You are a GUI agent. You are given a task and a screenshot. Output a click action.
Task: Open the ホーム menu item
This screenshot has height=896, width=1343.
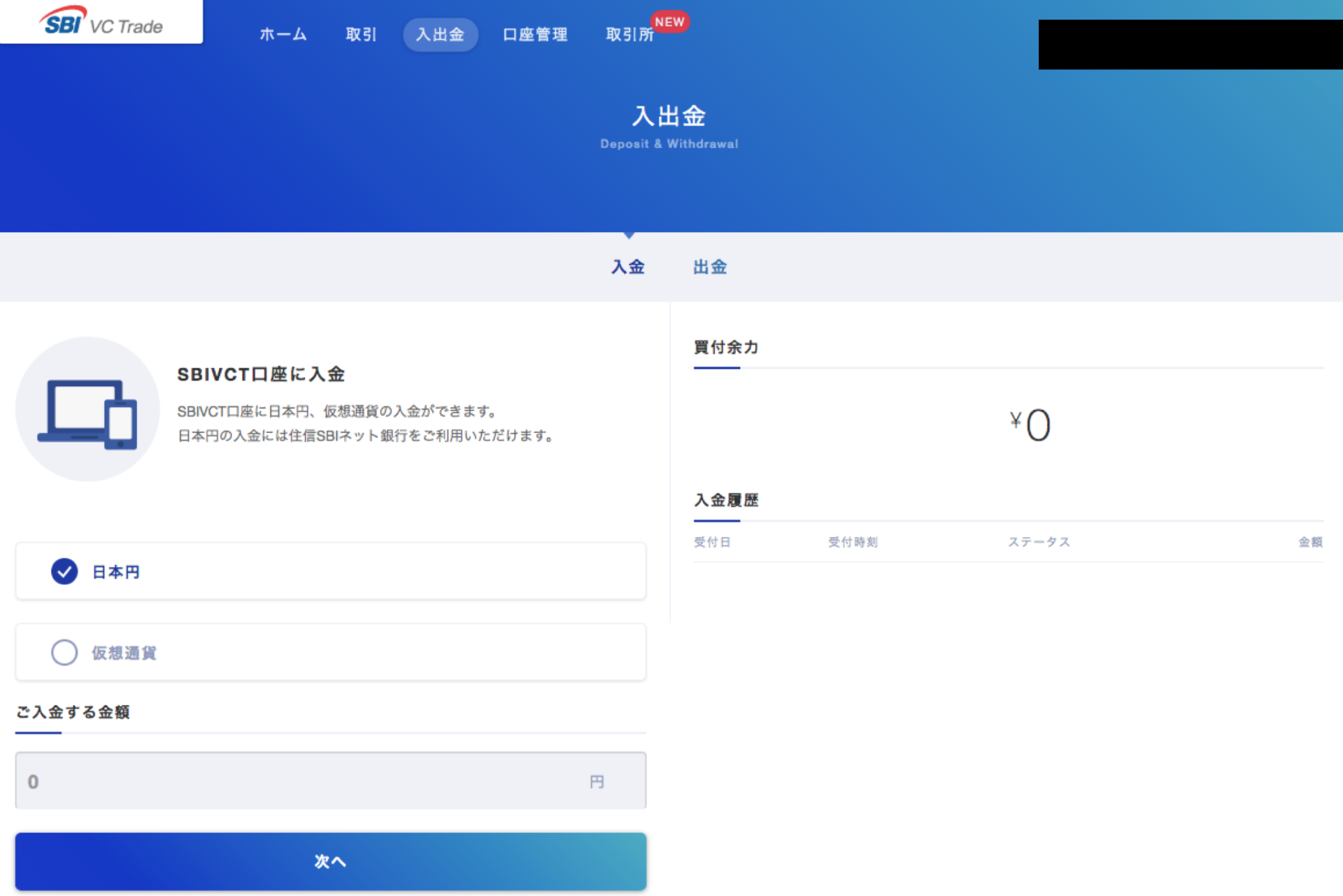(x=283, y=34)
